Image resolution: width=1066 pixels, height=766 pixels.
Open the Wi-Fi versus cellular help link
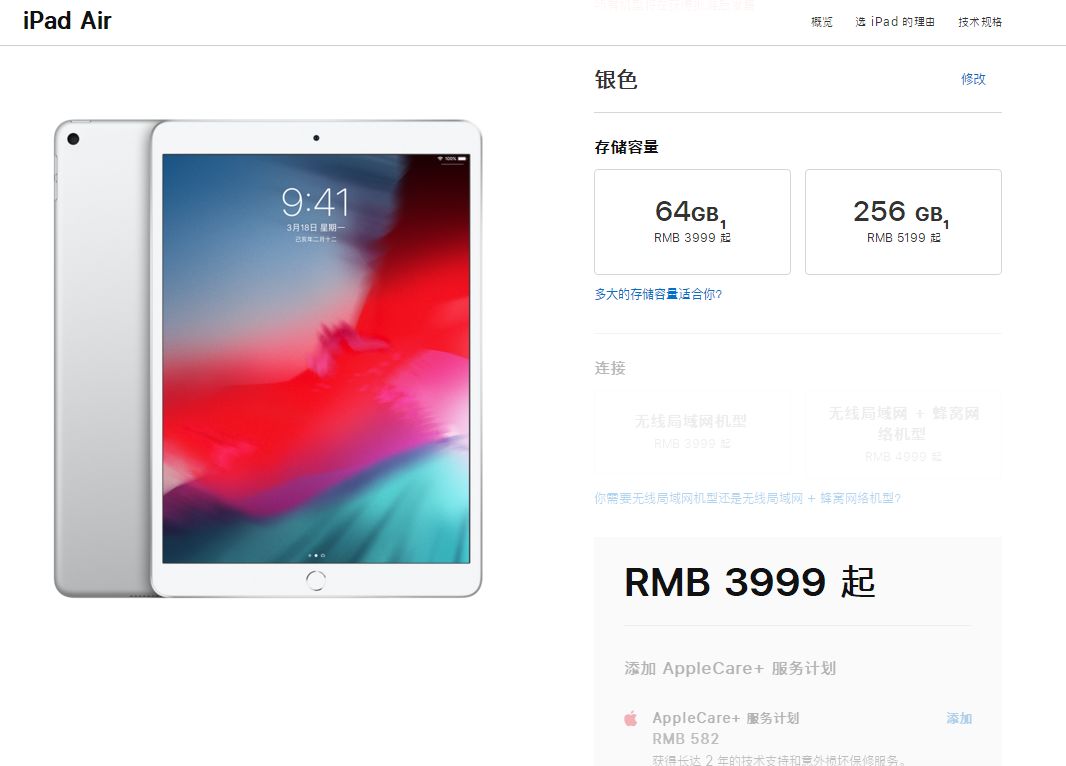point(747,498)
